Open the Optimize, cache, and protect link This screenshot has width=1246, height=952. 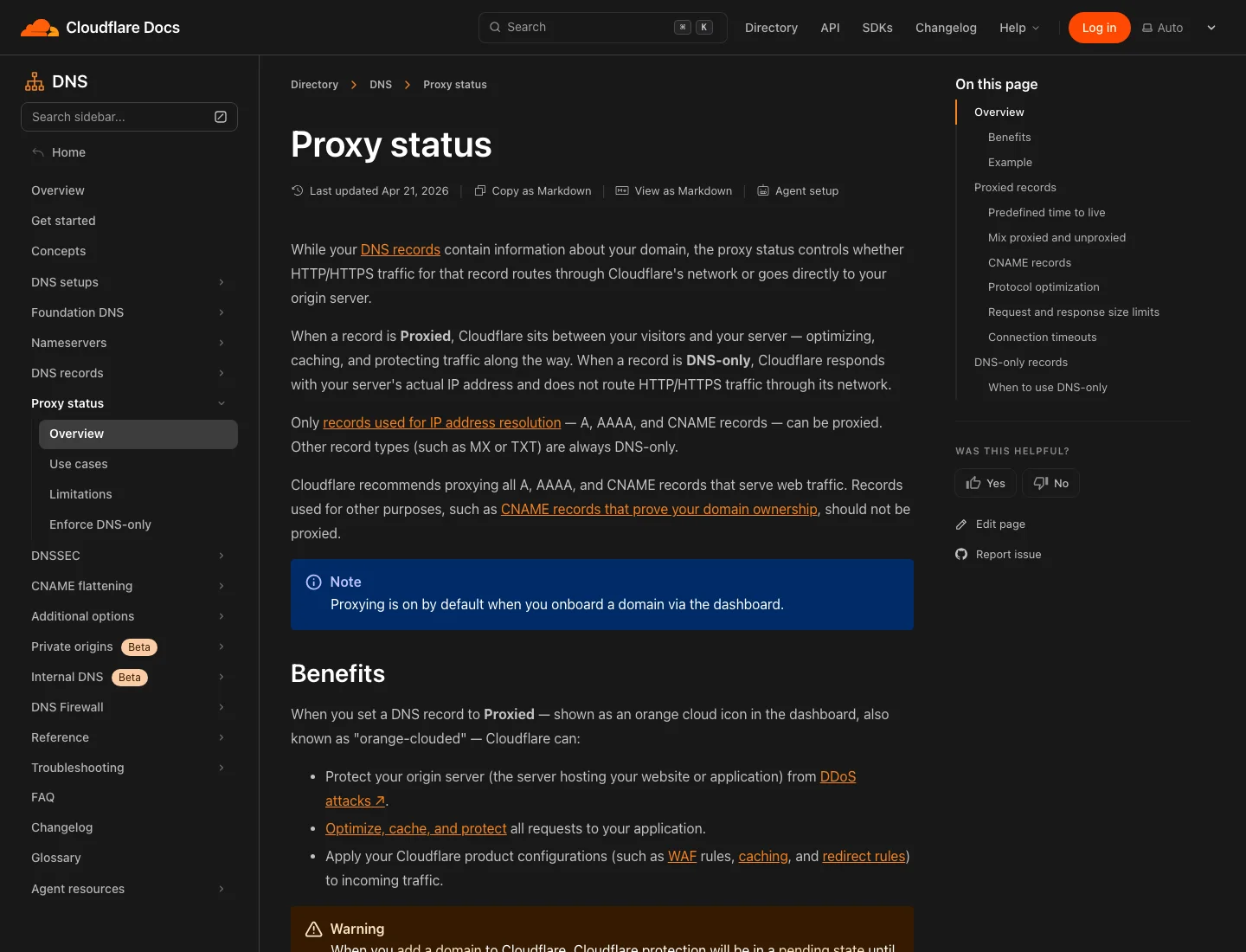416,828
